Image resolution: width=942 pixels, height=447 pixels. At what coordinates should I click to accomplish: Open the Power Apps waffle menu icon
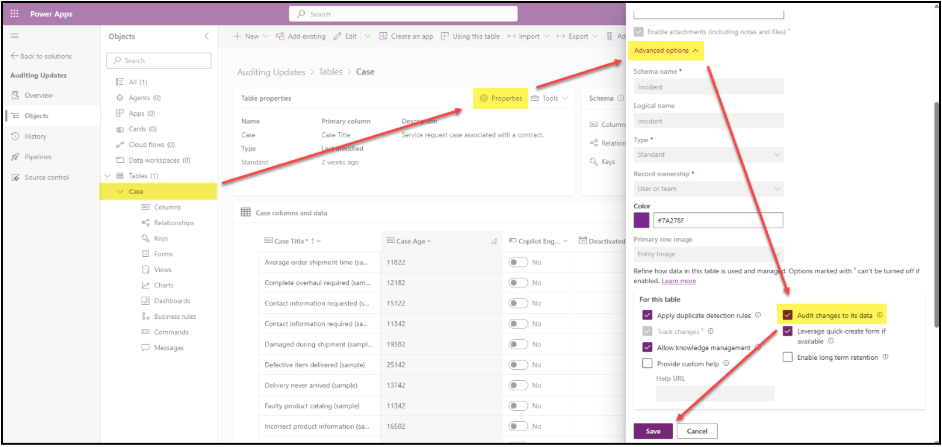14,14
